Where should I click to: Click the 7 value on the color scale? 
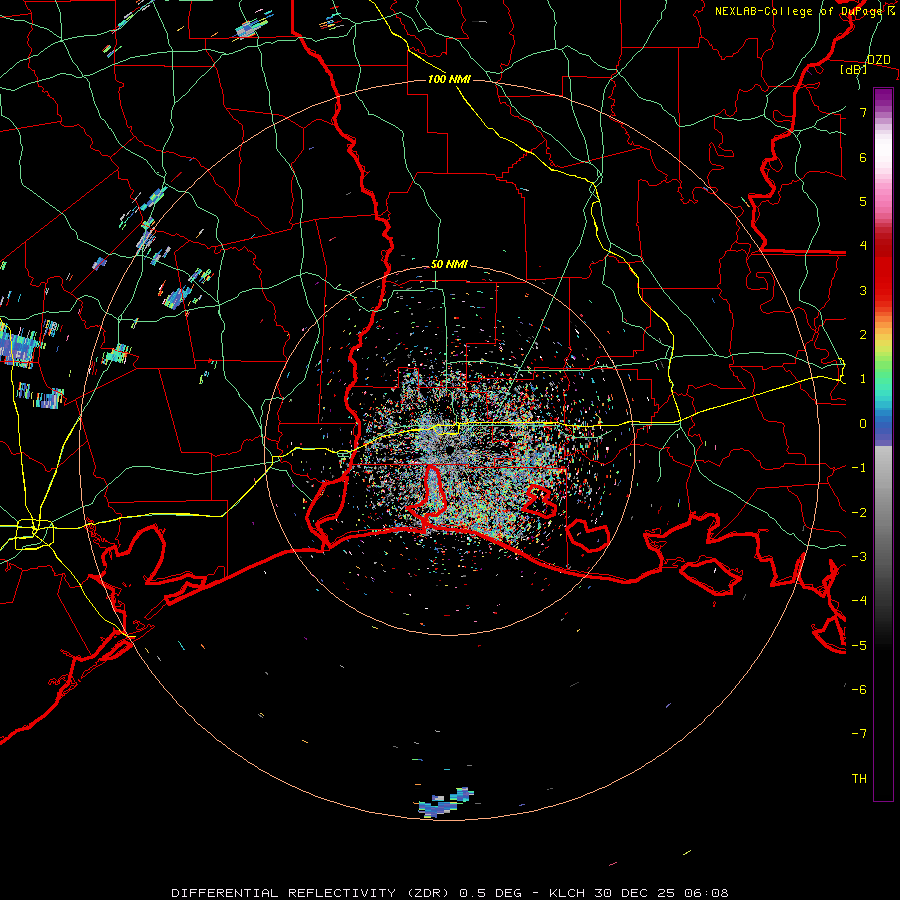[x=863, y=112]
